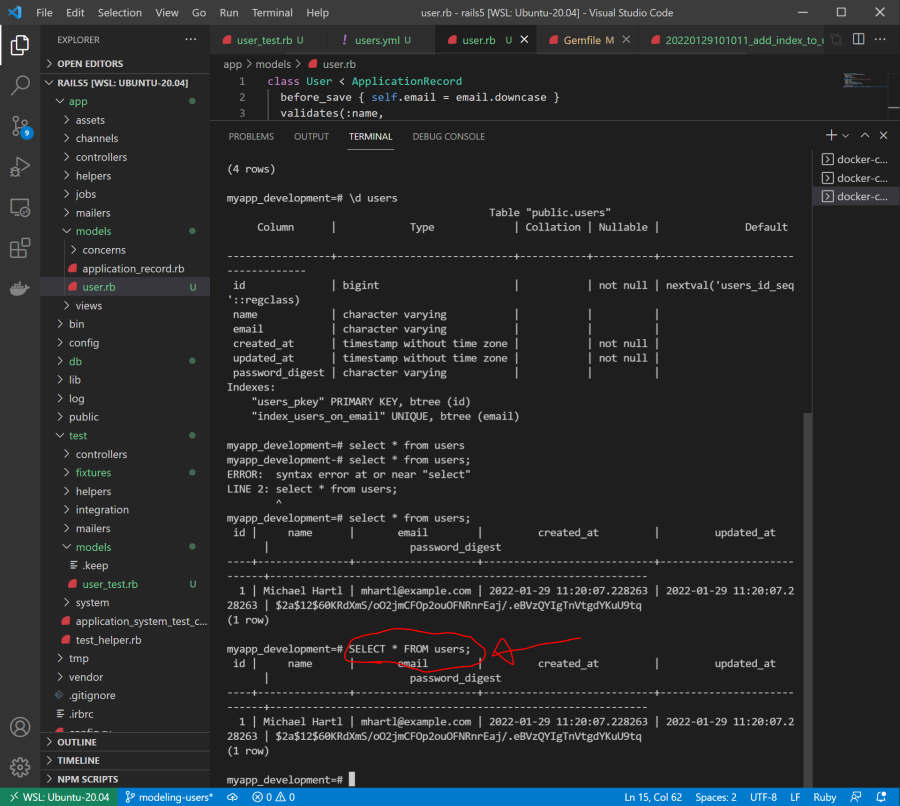900x806 pixels.
Task: Expand the TIMELINE section
Action: click(x=78, y=760)
